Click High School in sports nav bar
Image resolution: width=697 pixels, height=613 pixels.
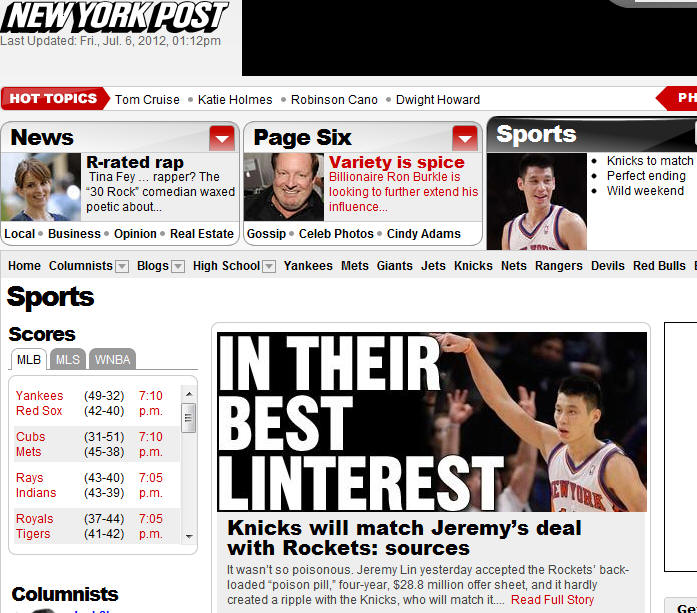pos(226,266)
